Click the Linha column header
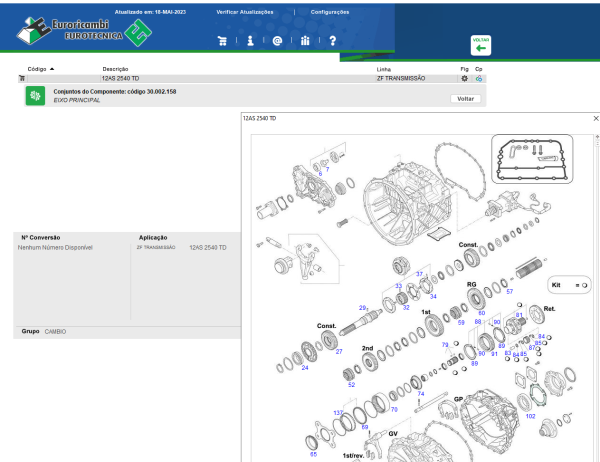This screenshot has width=600, height=462. pyautogui.click(x=383, y=69)
